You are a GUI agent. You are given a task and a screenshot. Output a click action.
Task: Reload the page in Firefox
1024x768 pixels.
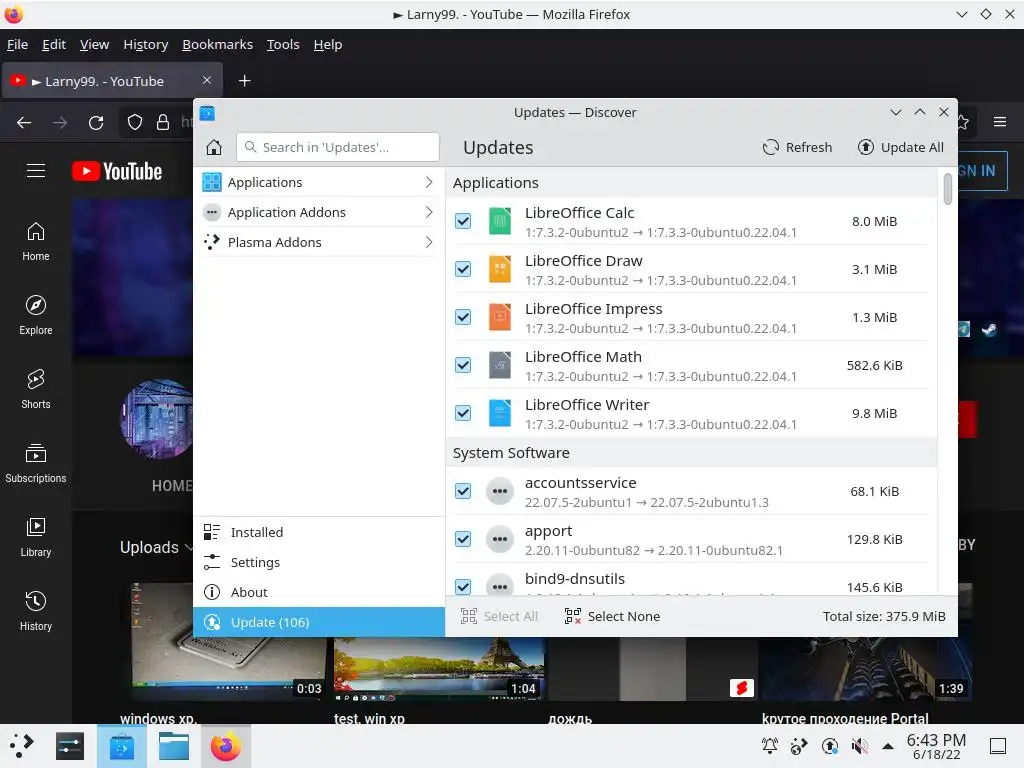96,123
